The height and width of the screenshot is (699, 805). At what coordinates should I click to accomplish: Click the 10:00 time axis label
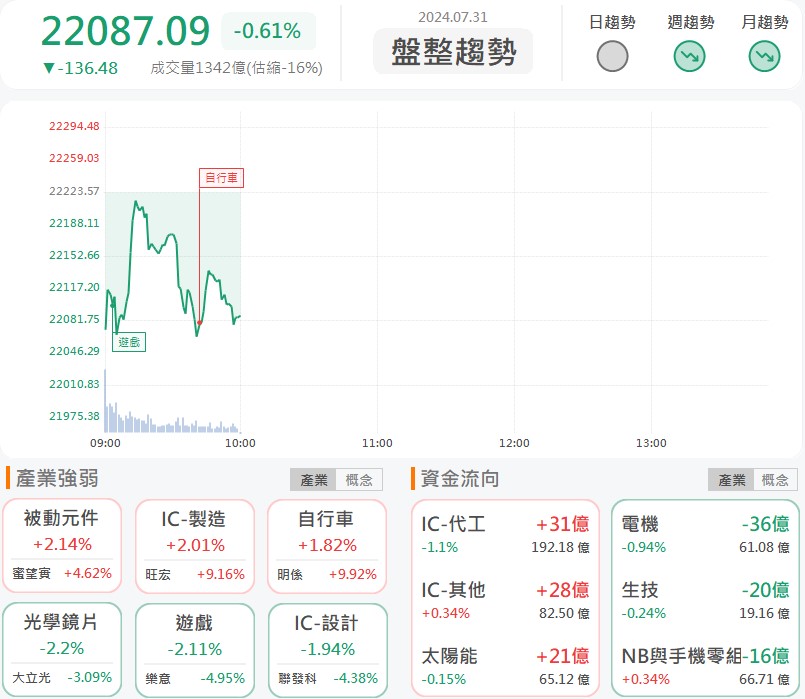[x=240, y=443]
